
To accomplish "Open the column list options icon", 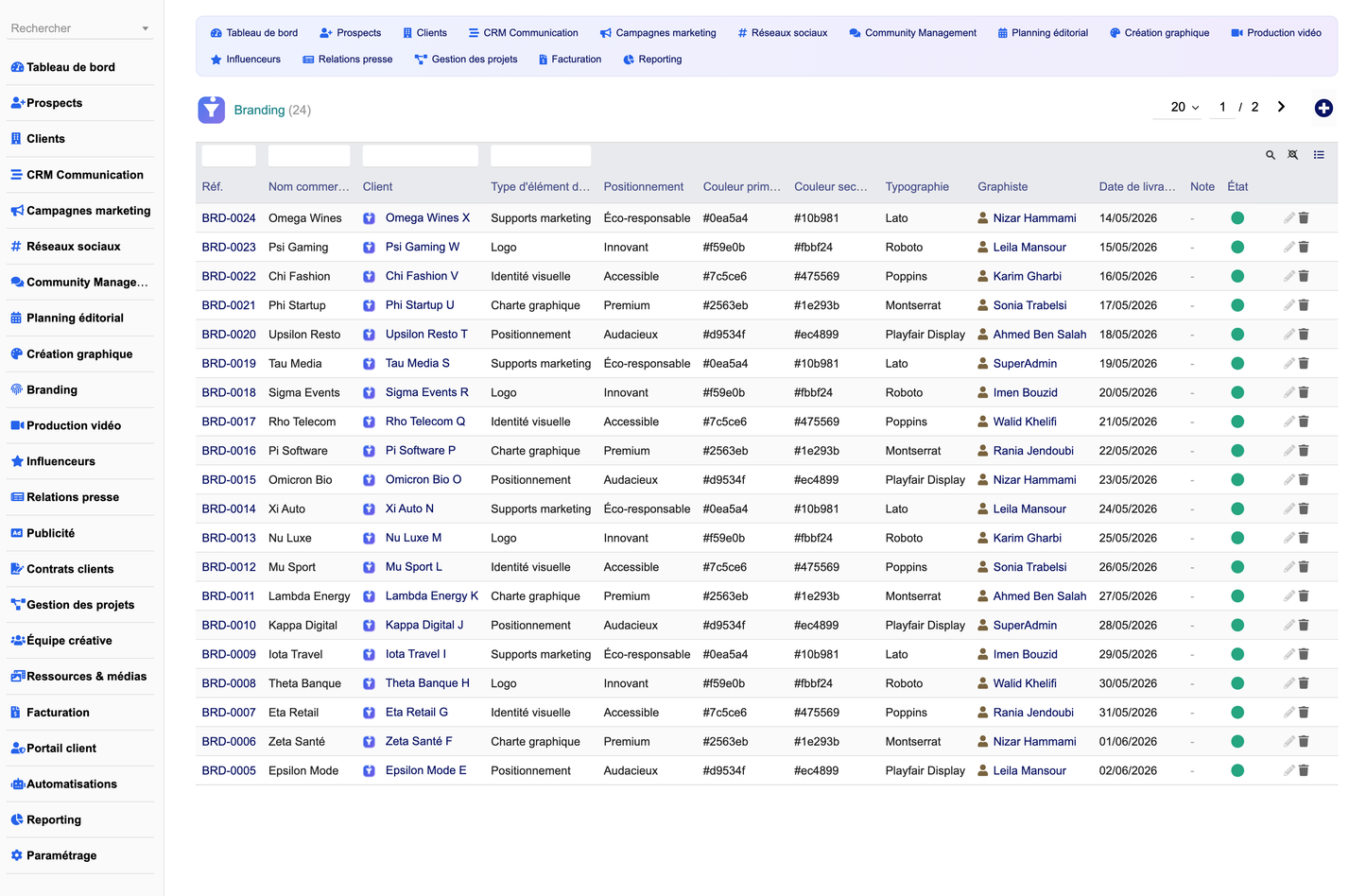I will pos(1319,155).
